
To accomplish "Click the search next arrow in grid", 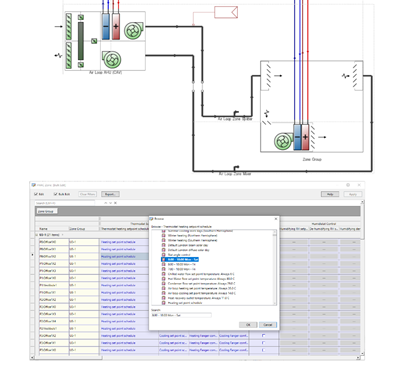I will click(x=110, y=203).
